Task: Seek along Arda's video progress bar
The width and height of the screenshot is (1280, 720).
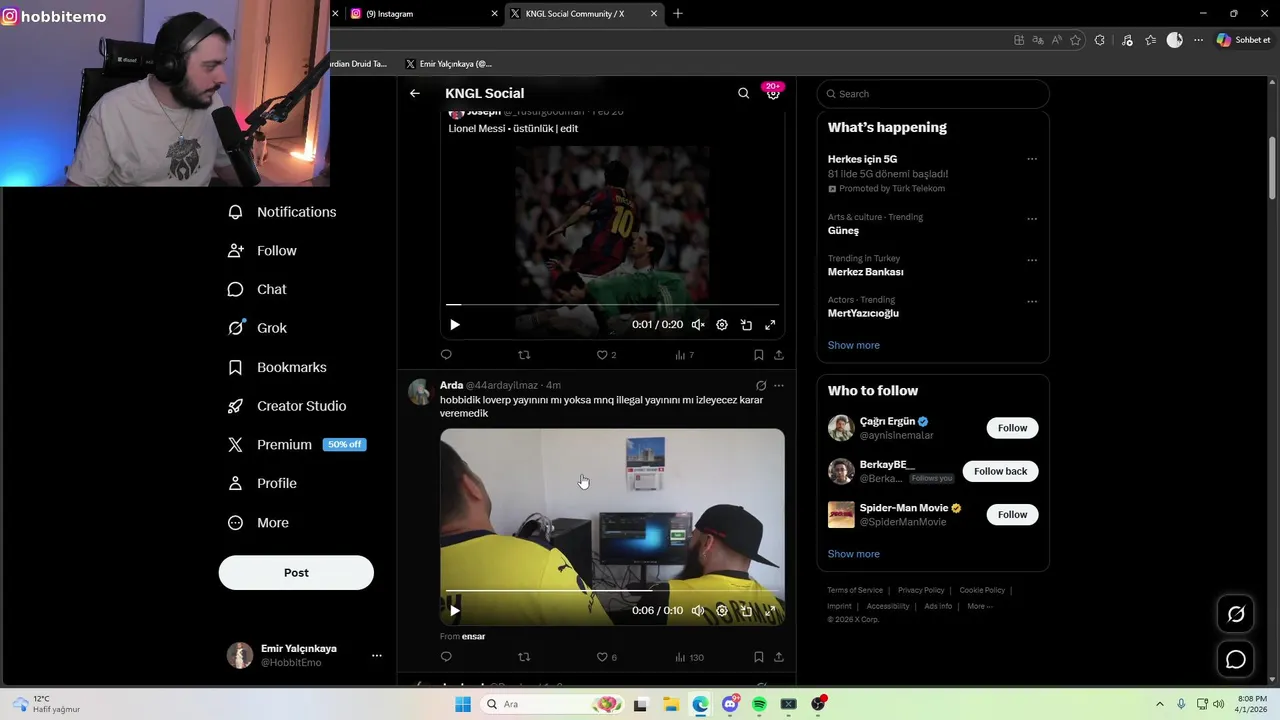Action: click(x=612, y=590)
